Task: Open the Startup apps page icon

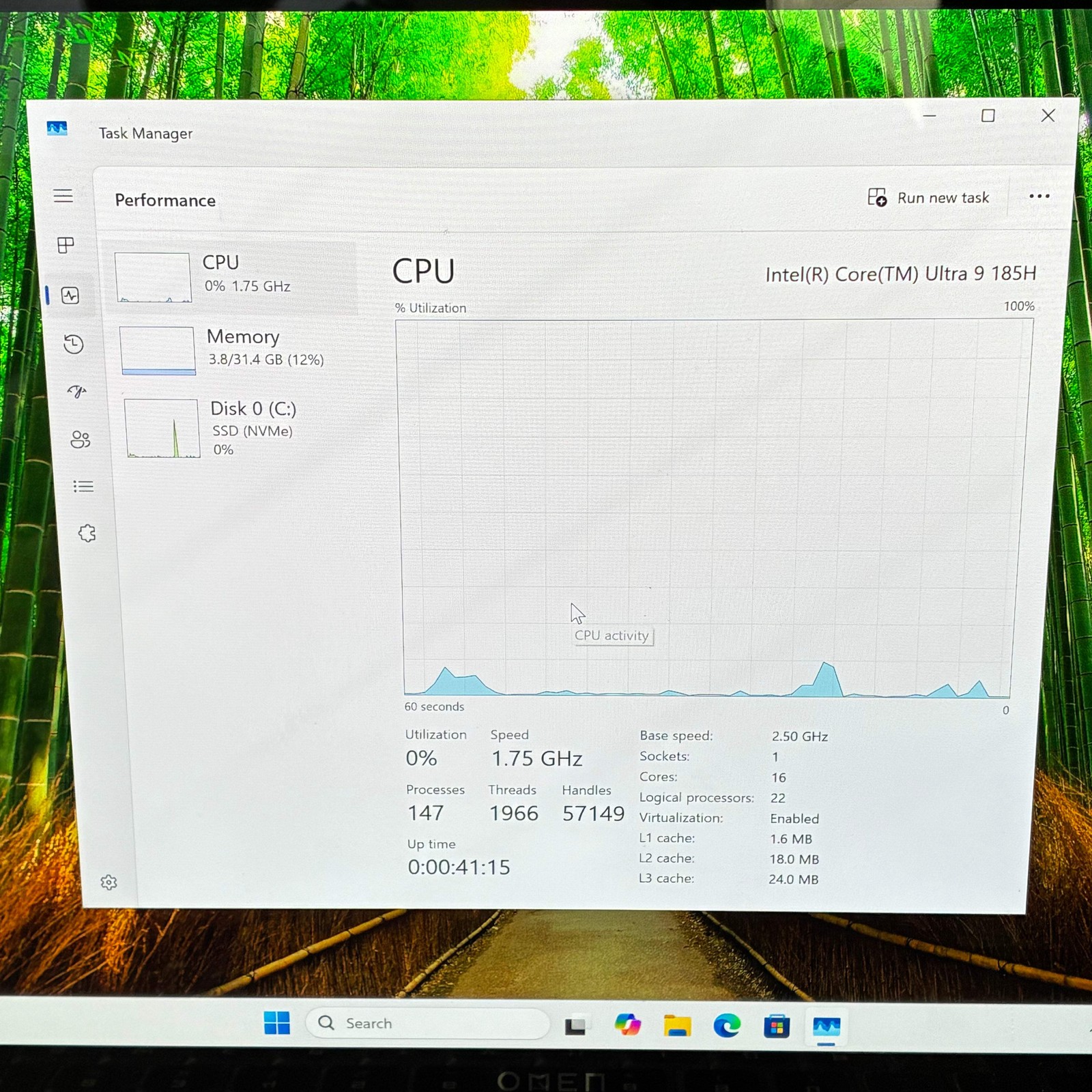Action: tap(77, 391)
